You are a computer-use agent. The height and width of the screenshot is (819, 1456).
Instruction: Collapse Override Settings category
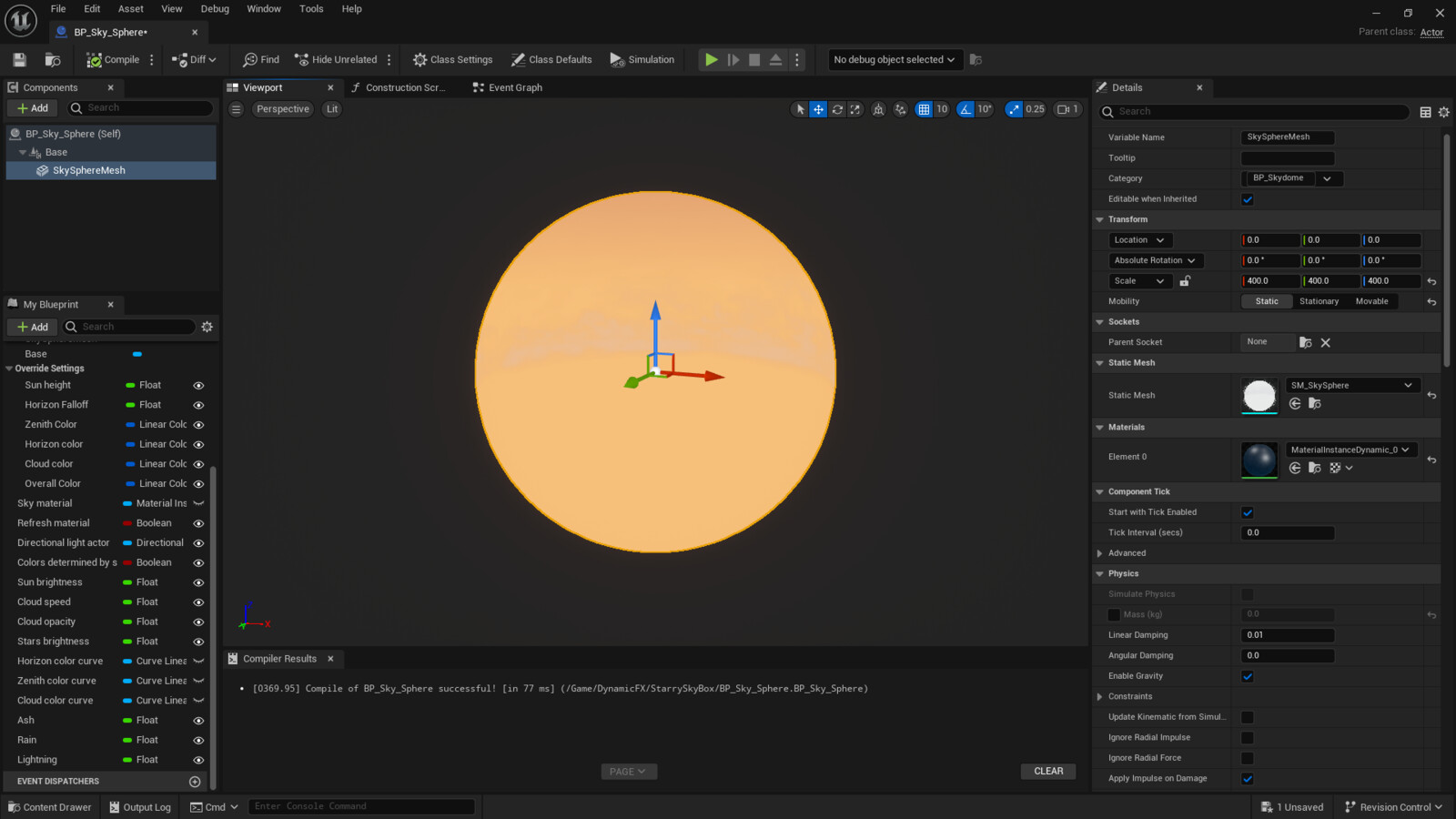(x=9, y=369)
